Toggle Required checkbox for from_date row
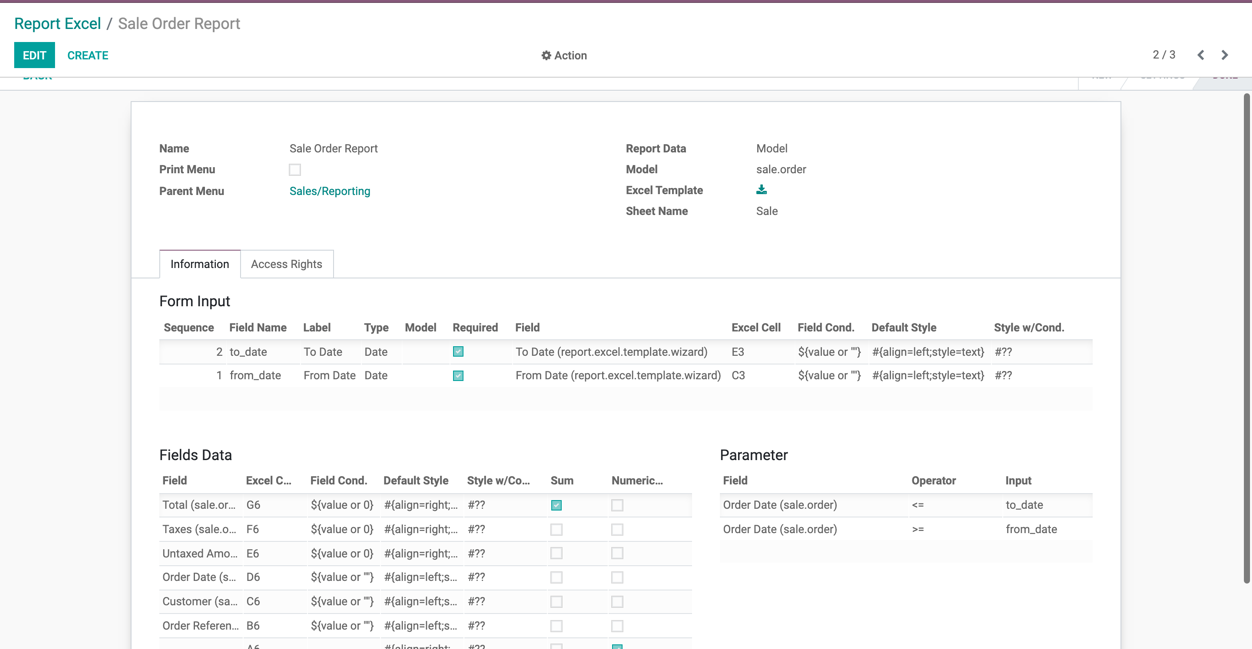The width and height of the screenshot is (1252, 649). [x=458, y=376]
